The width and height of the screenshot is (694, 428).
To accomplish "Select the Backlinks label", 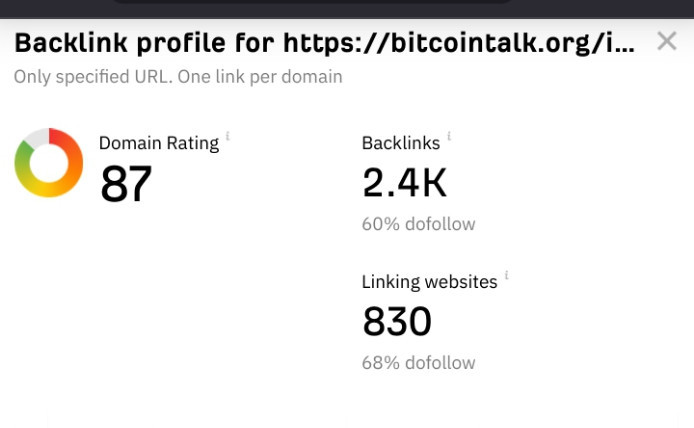I will 401,143.
